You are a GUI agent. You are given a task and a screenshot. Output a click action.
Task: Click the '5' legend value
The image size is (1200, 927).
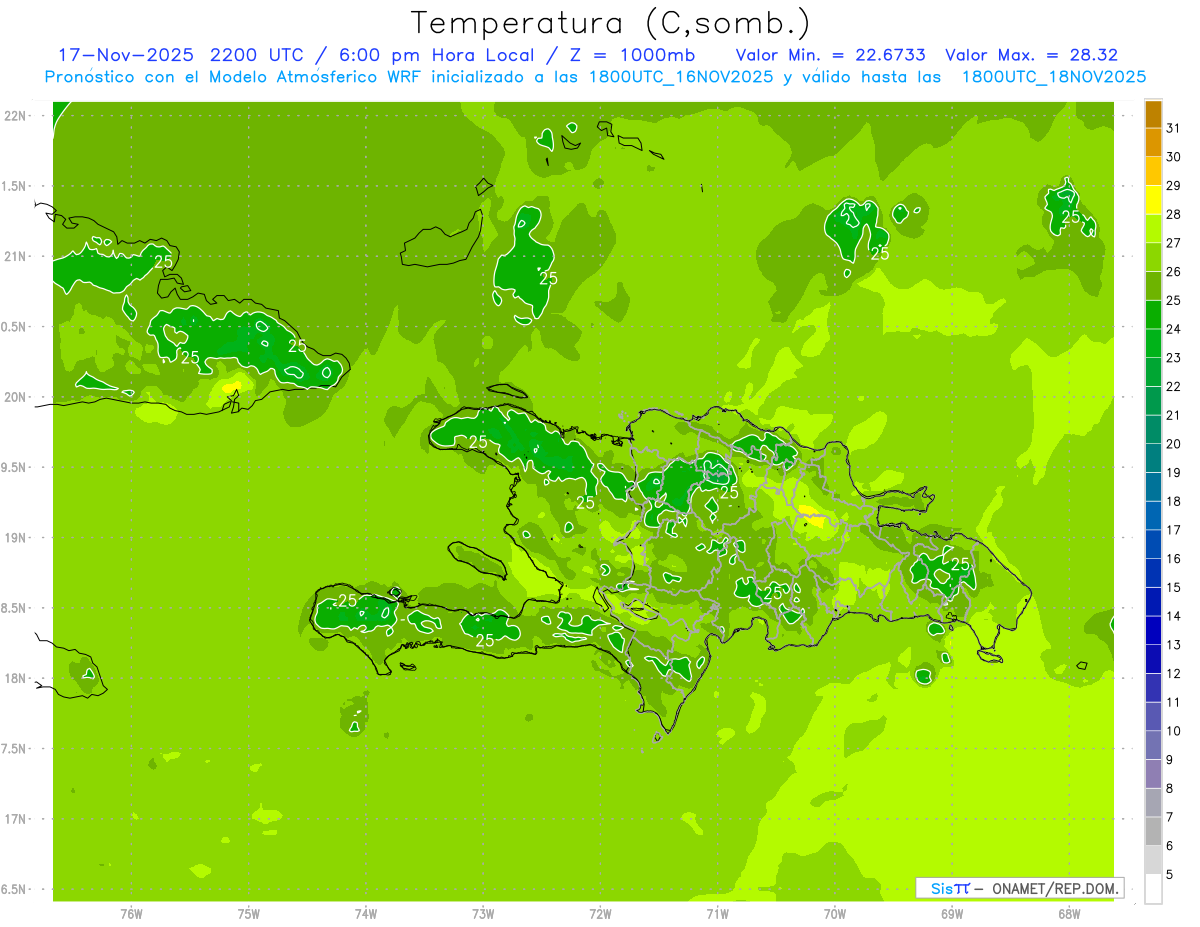tap(1170, 875)
